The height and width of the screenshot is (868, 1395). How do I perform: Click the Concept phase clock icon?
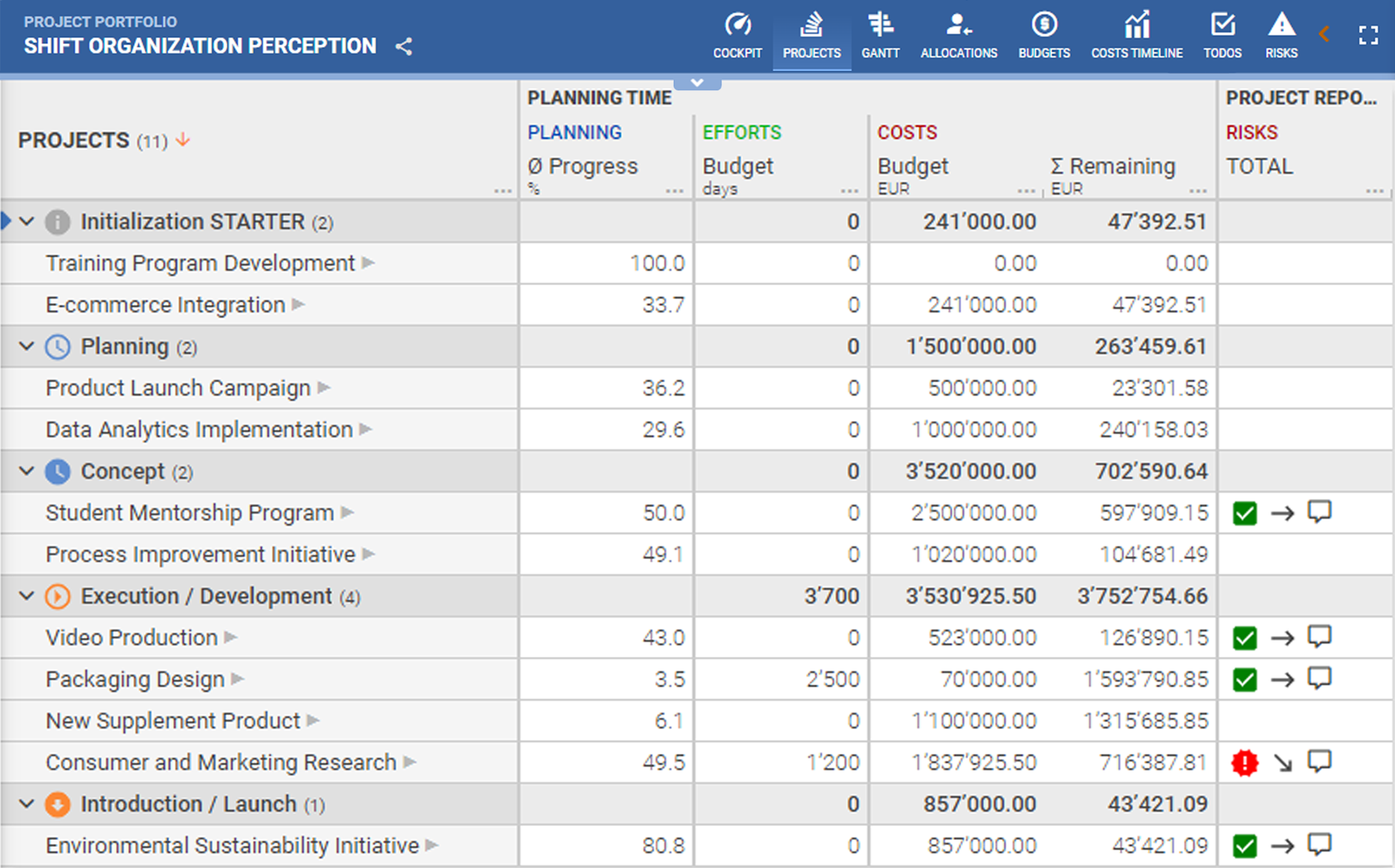[58, 471]
